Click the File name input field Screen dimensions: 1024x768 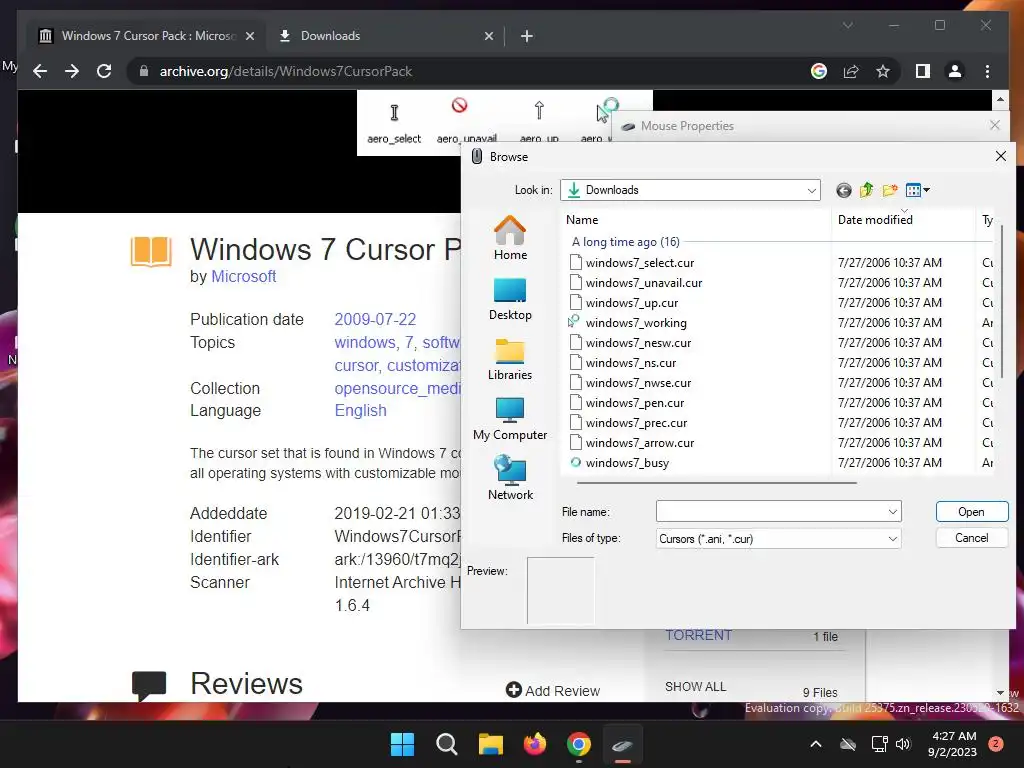[x=771, y=511]
